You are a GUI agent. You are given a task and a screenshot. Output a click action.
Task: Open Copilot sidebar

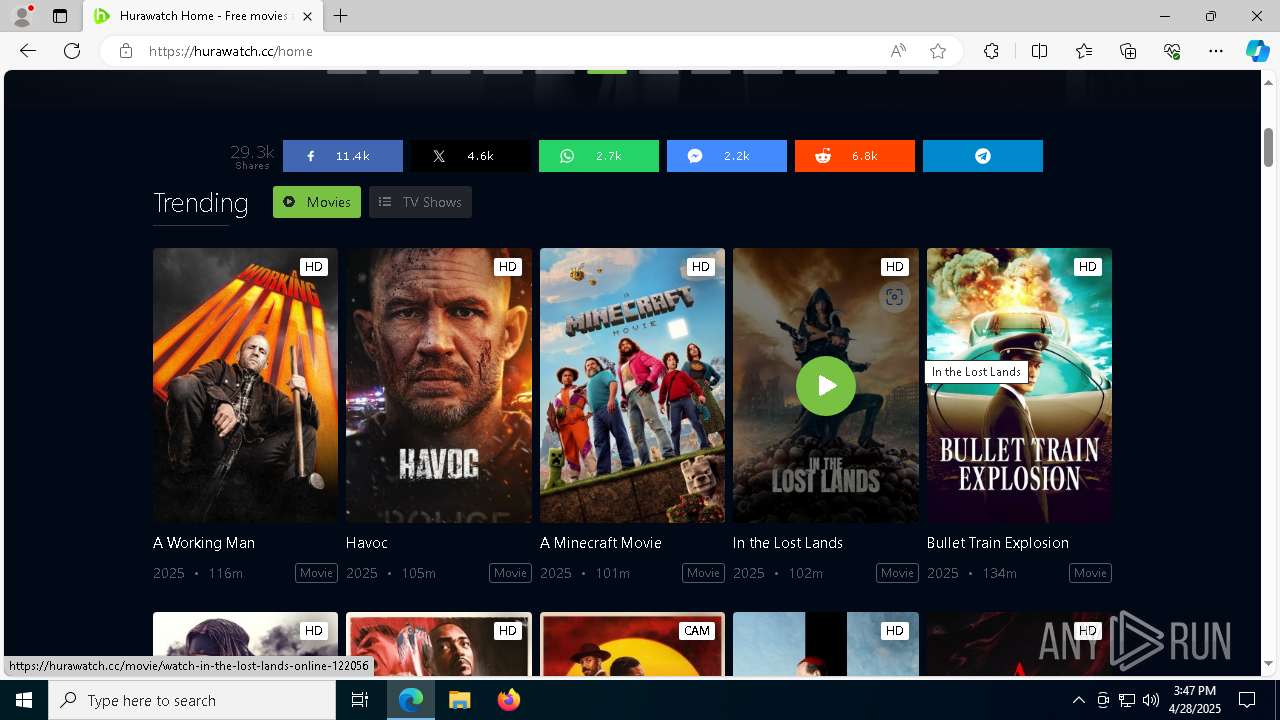click(x=1257, y=51)
